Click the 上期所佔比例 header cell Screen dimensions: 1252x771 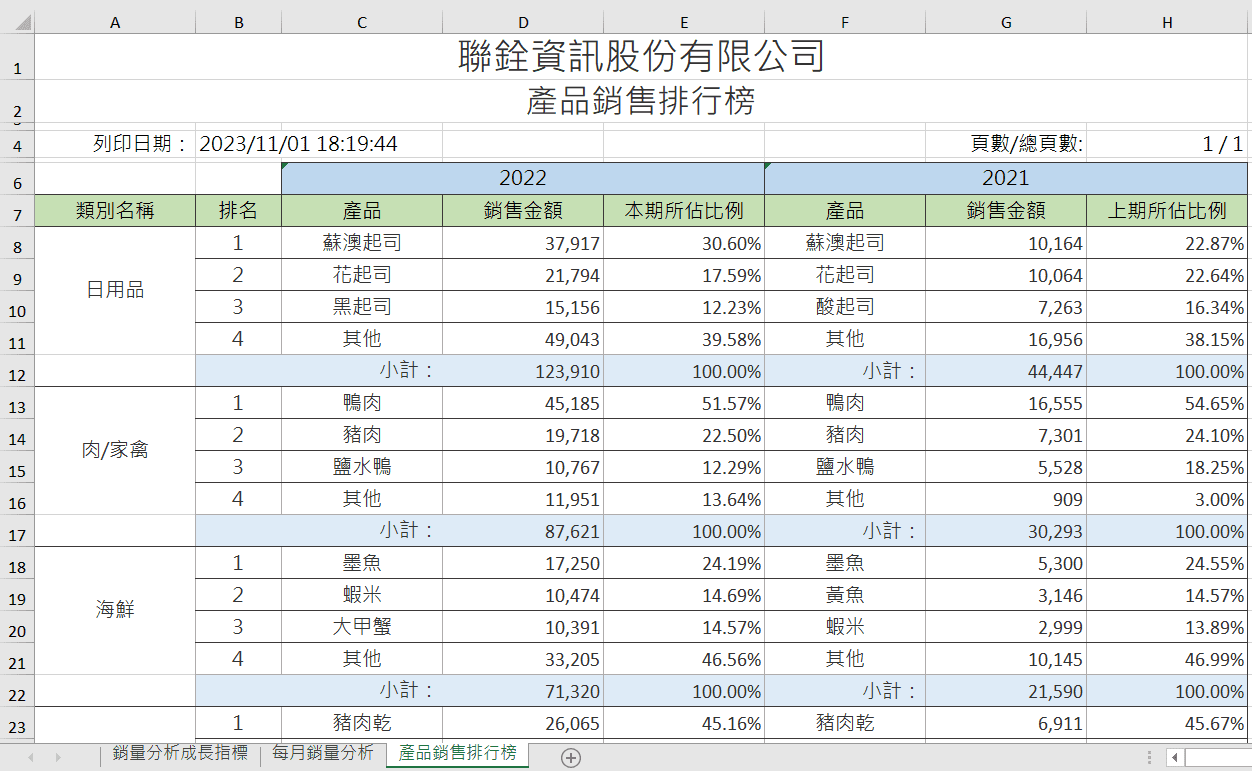1167,211
